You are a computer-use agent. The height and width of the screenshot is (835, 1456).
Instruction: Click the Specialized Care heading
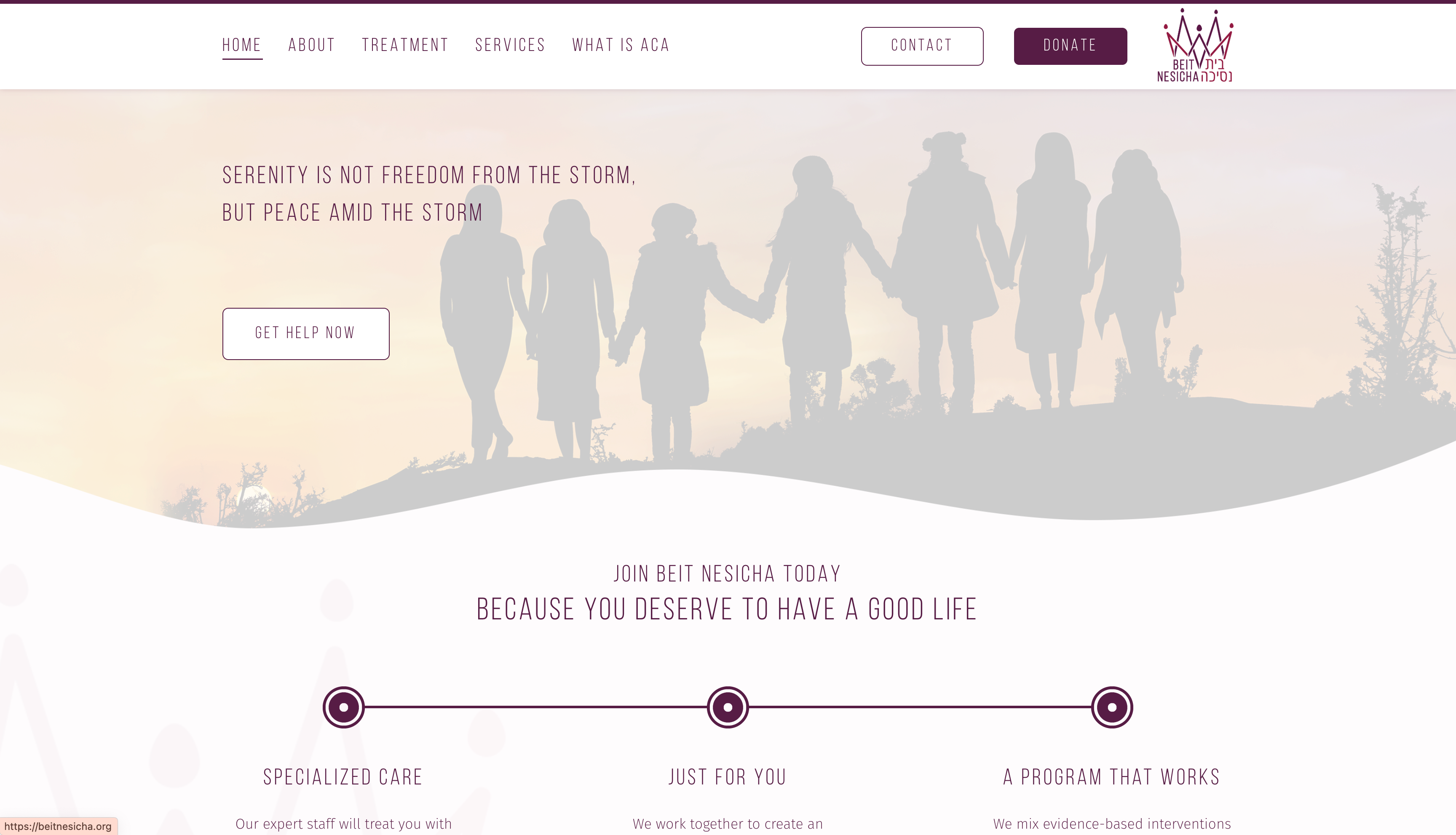(x=343, y=777)
